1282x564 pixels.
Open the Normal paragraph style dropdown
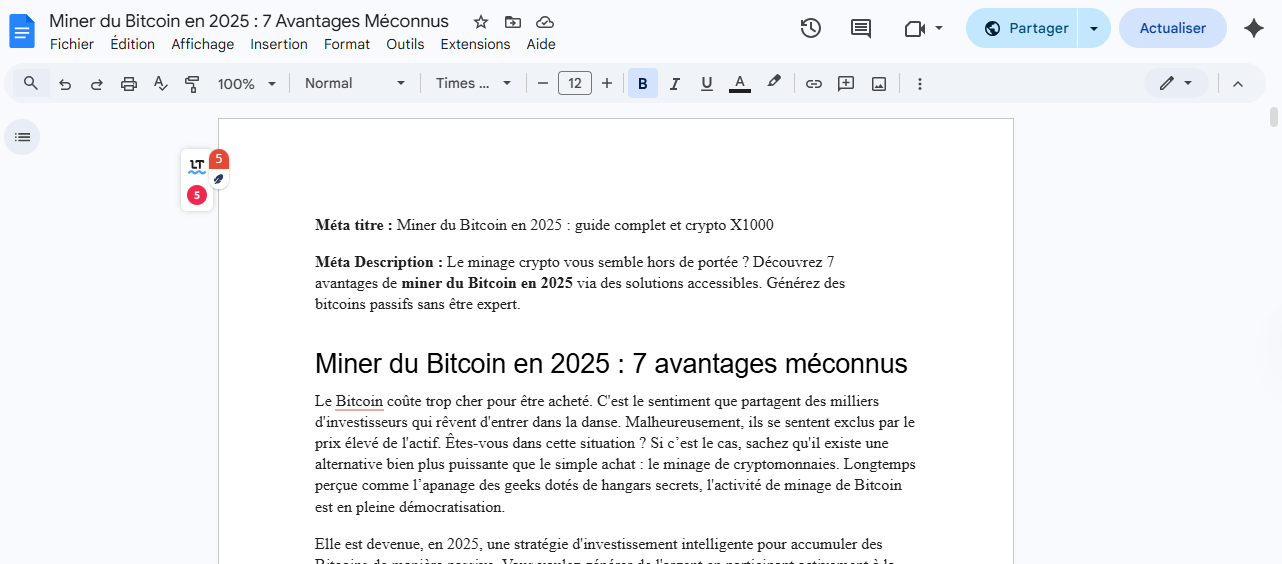click(355, 83)
